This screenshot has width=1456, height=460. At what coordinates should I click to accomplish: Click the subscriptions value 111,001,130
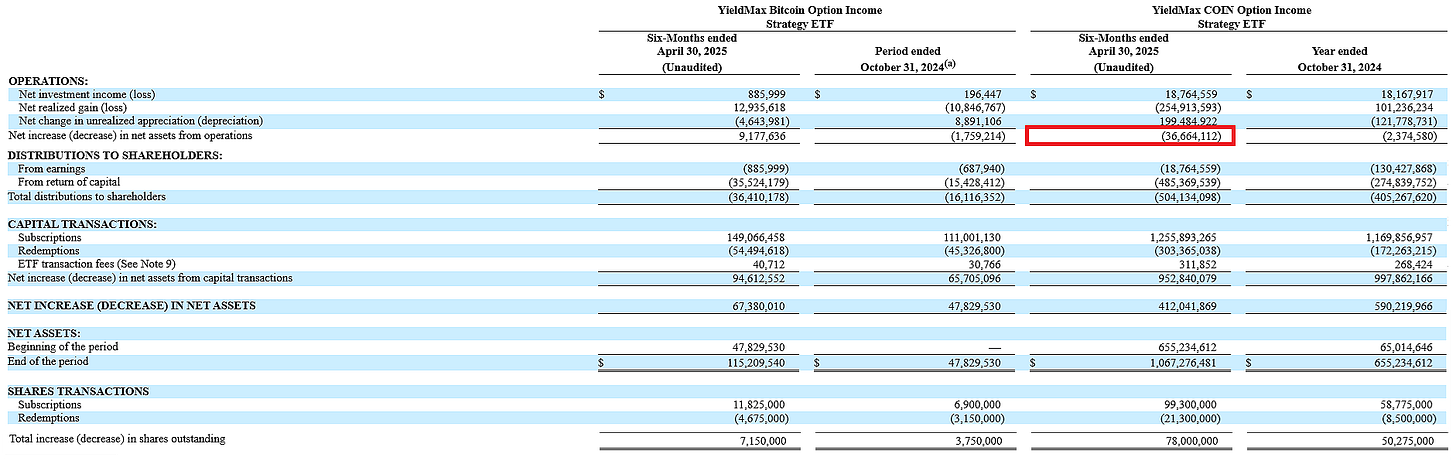click(x=976, y=237)
